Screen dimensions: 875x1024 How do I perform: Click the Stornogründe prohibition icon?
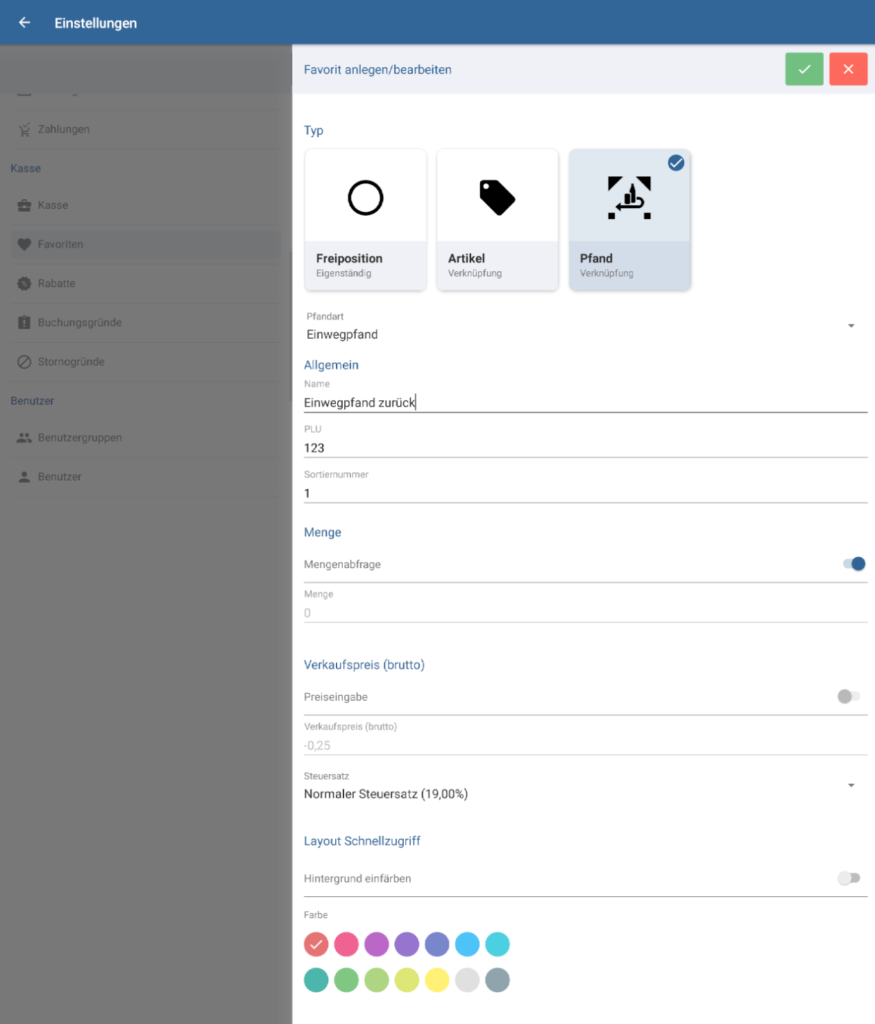click(x=24, y=362)
